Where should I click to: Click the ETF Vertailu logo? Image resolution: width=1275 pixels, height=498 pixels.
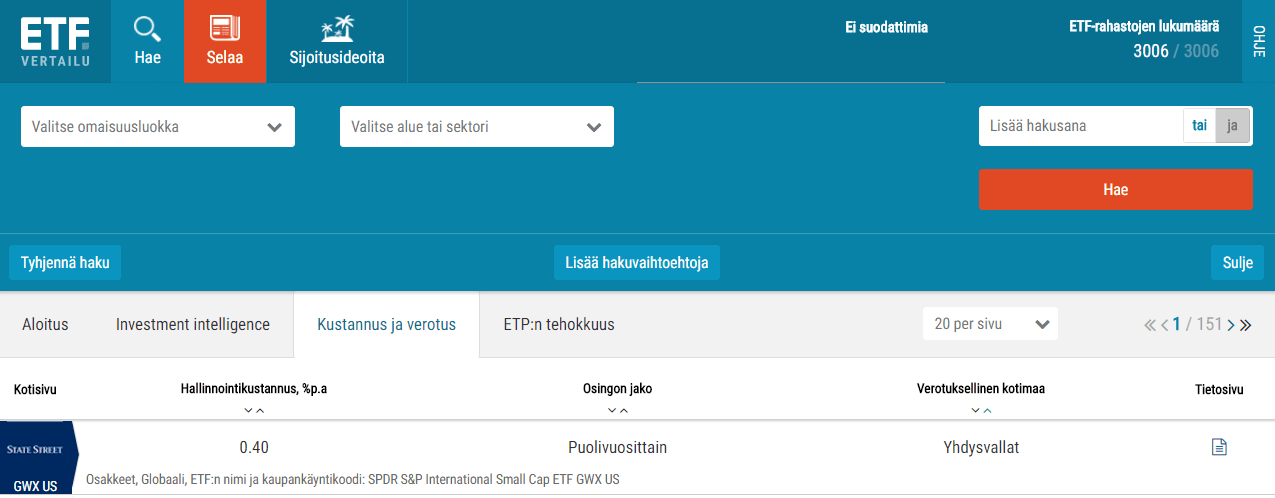(x=55, y=41)
